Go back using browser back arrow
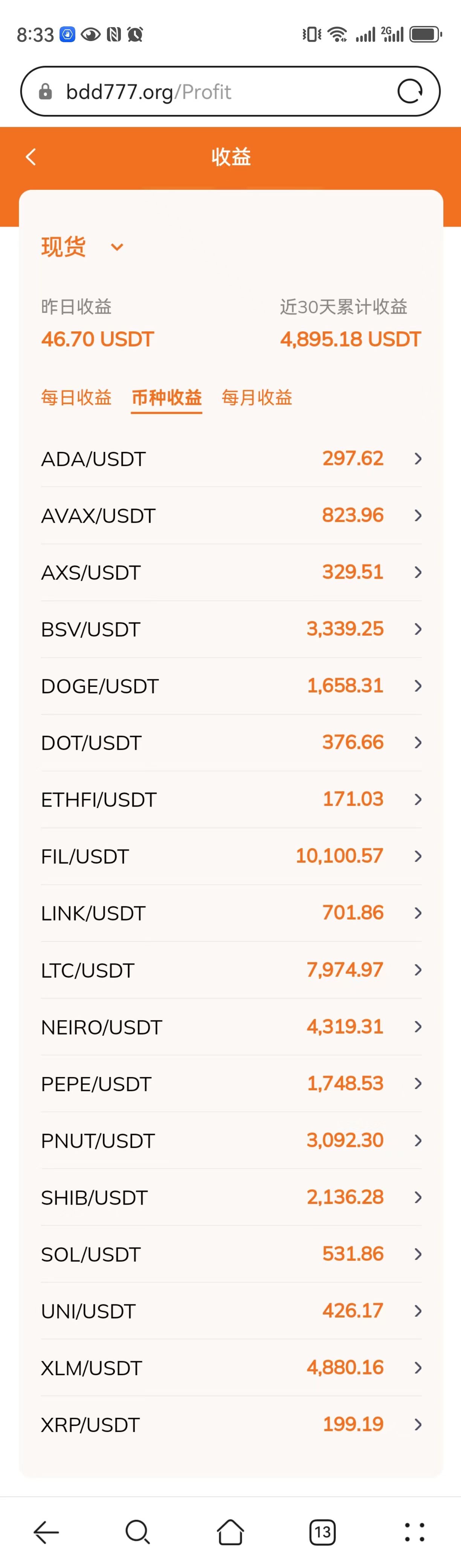This screenshot has width=461, height=1568. click(x=46, y=1531)
